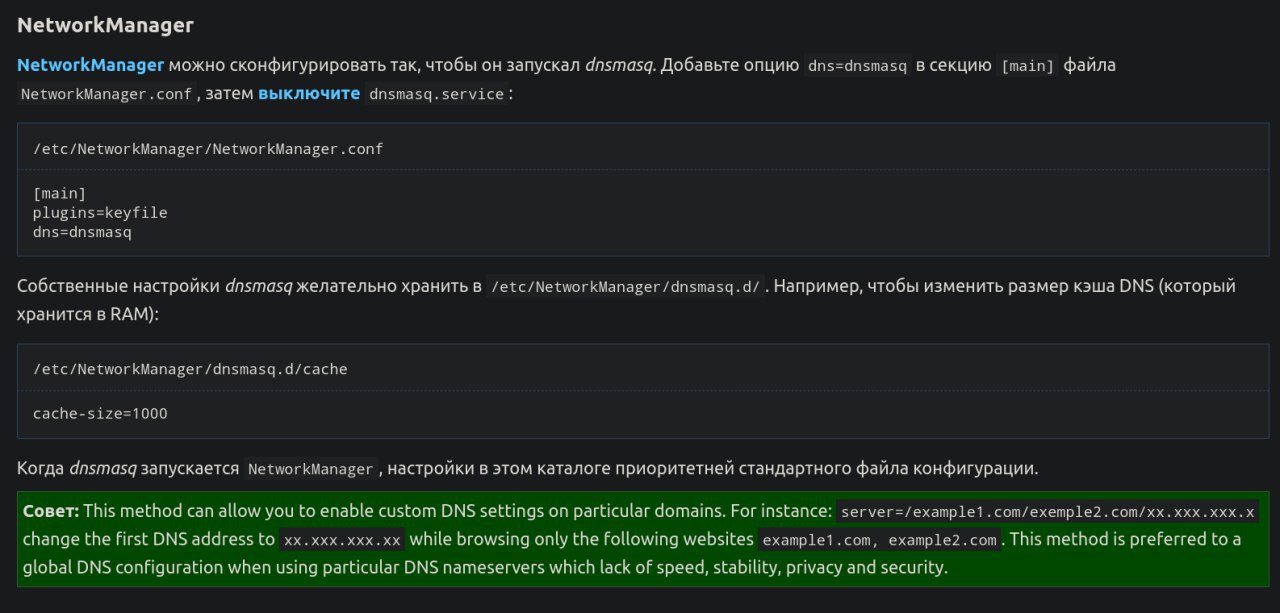
Task: Click 'dns=dnsmasq' line inside the code block
Action: tap(82, 232)
